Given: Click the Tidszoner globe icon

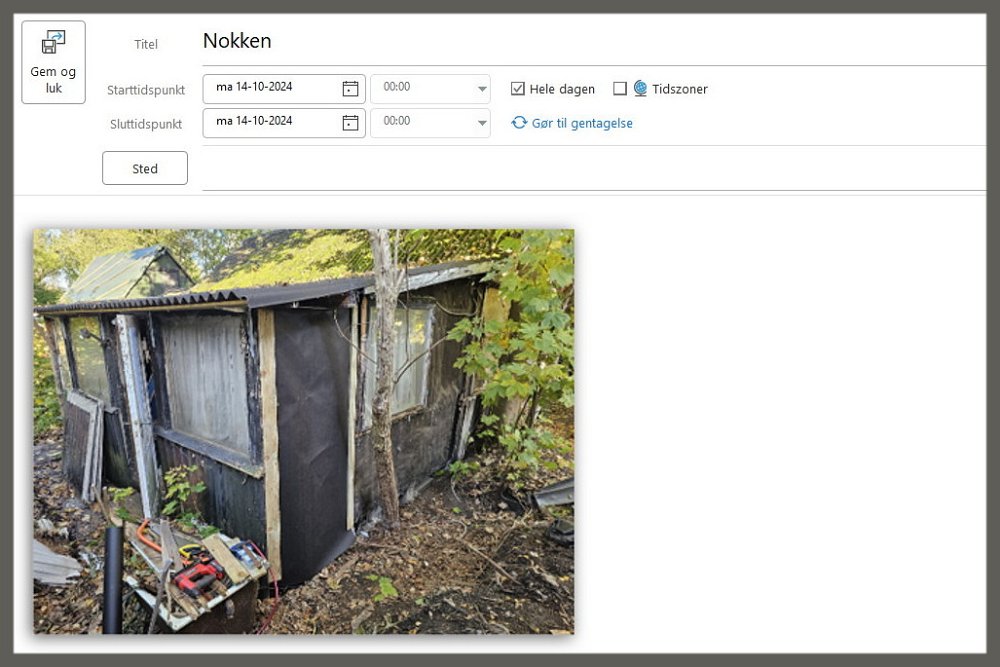Looking at the screenshot, I should click(x=640, y=89).
